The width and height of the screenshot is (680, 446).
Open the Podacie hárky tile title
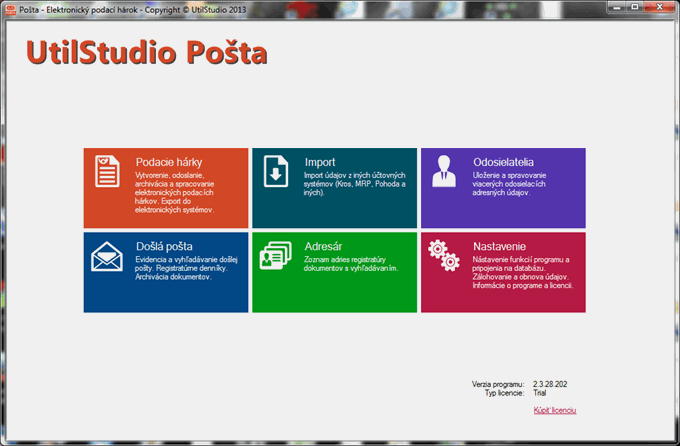click(169, 162)
